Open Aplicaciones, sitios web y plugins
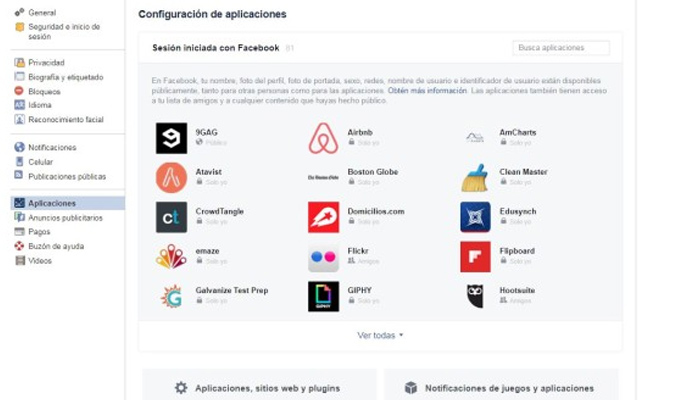 tap(259, 388)
